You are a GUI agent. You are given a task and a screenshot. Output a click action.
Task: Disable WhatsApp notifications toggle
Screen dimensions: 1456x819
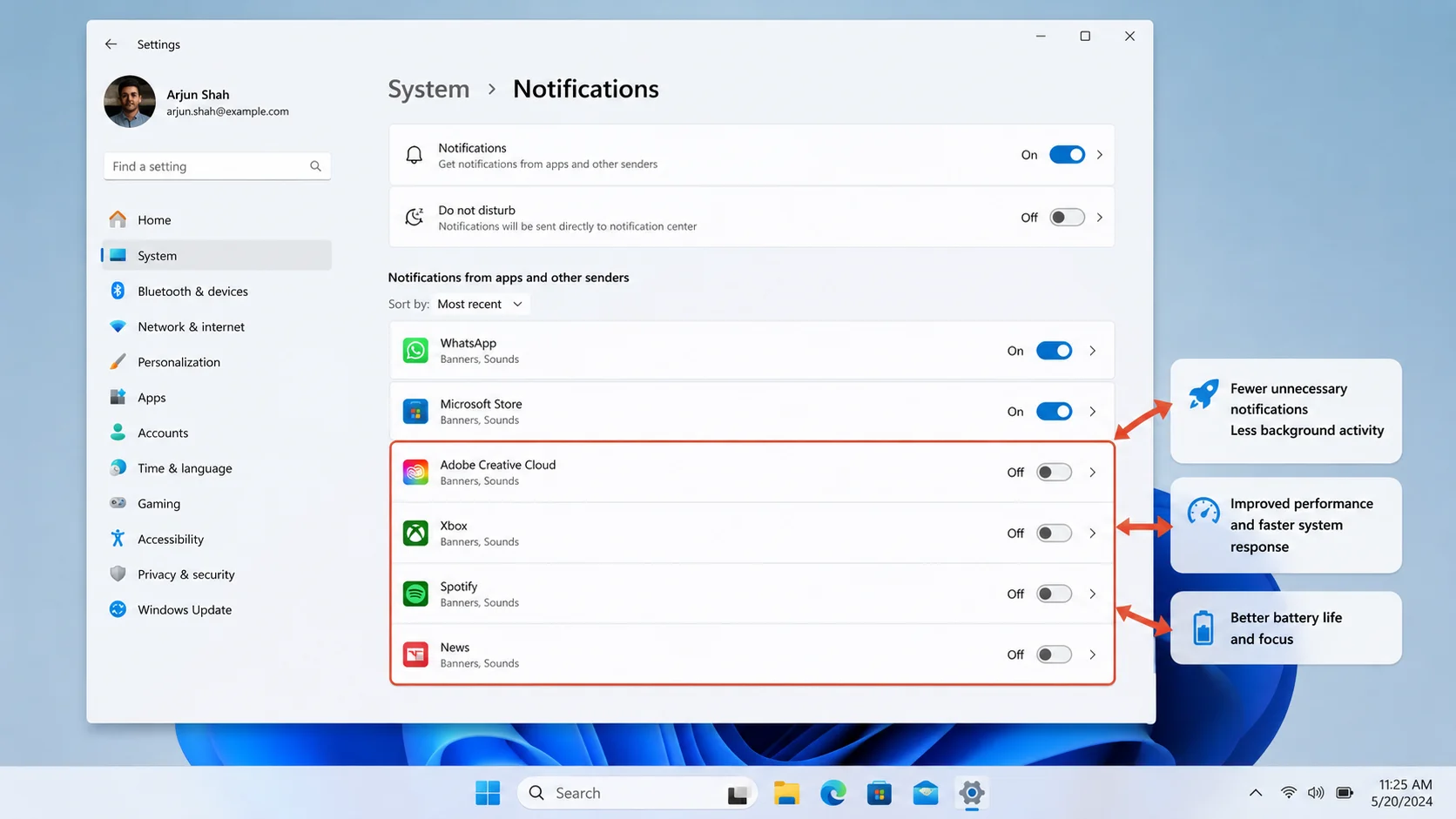coord(1054,351)
